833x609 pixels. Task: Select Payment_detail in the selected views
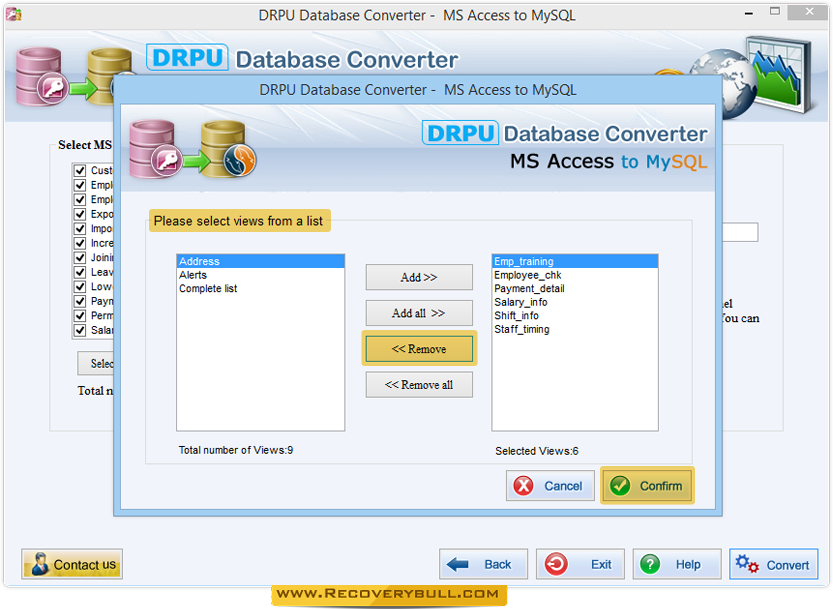tap(575, 289)
